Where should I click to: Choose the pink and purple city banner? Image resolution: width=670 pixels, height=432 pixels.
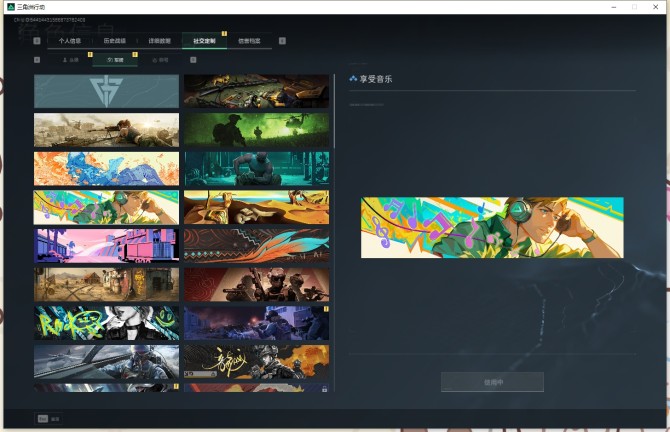(x=106, y=246)
